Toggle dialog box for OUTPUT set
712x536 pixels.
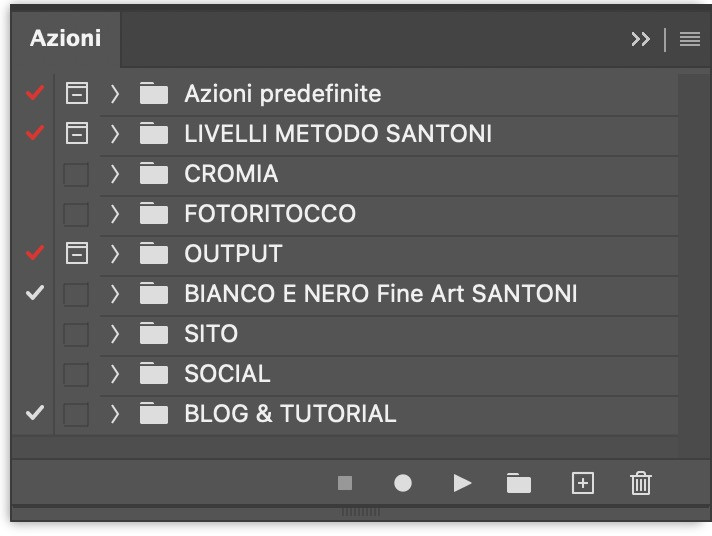tap(76, 254)
